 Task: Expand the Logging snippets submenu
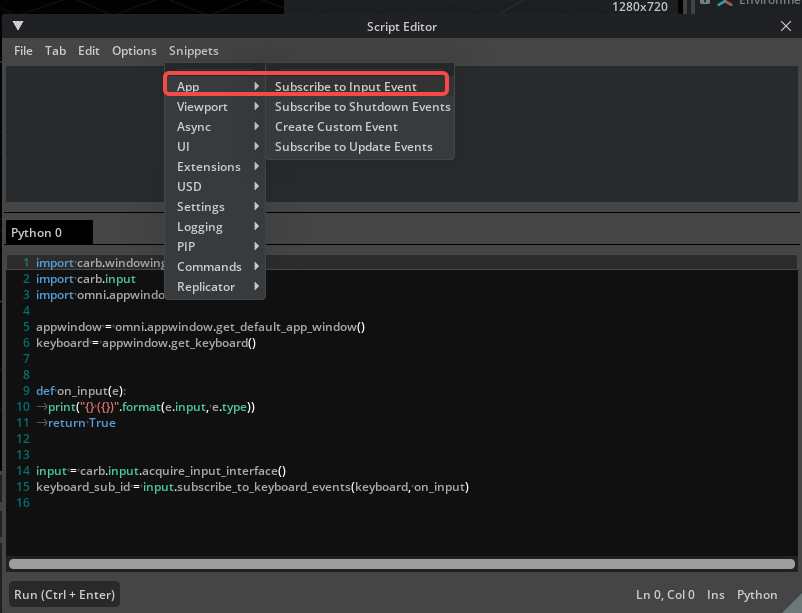(x=215, y=226)
